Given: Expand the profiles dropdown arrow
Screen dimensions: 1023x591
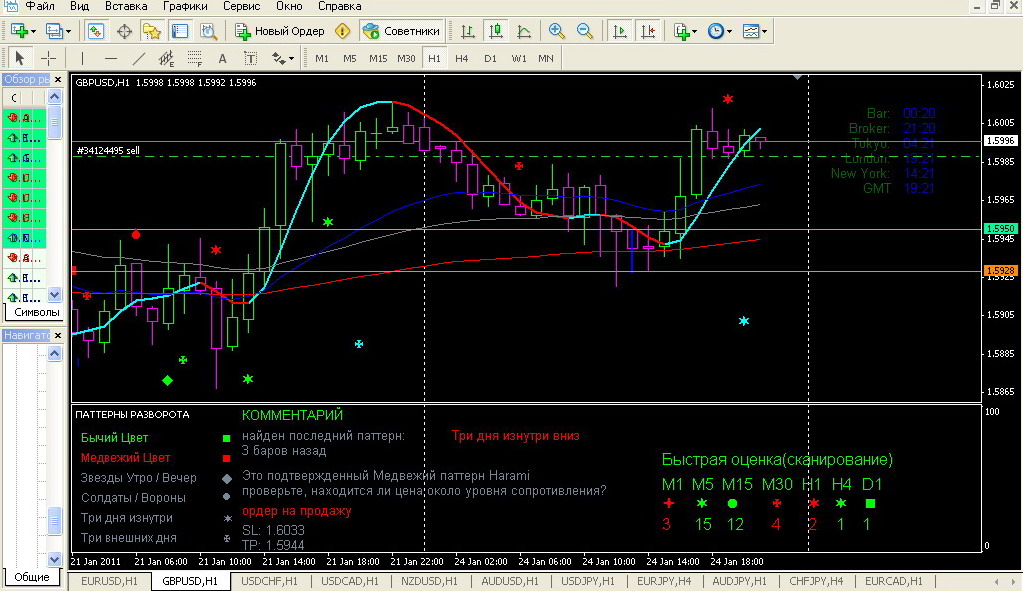Looking at the screenshot, I should (68, 31).
